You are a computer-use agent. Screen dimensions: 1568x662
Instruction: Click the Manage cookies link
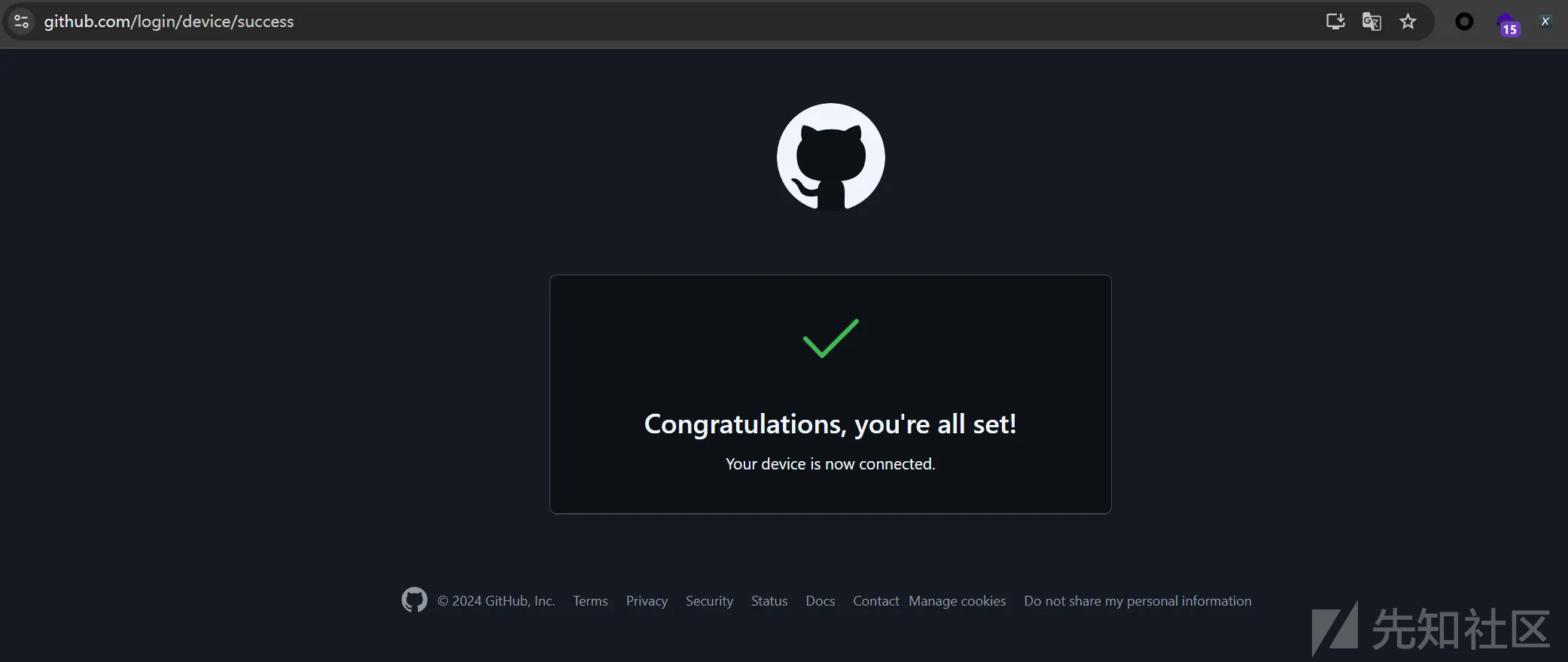(958, 601)
